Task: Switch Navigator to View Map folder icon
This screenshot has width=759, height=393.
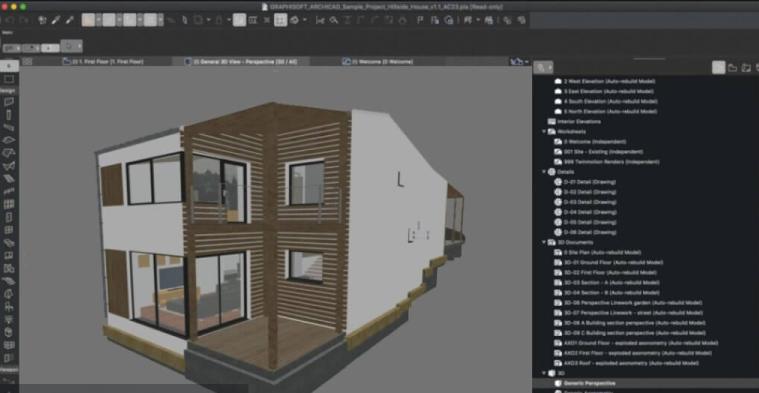Action: click(x=732, y=68)
